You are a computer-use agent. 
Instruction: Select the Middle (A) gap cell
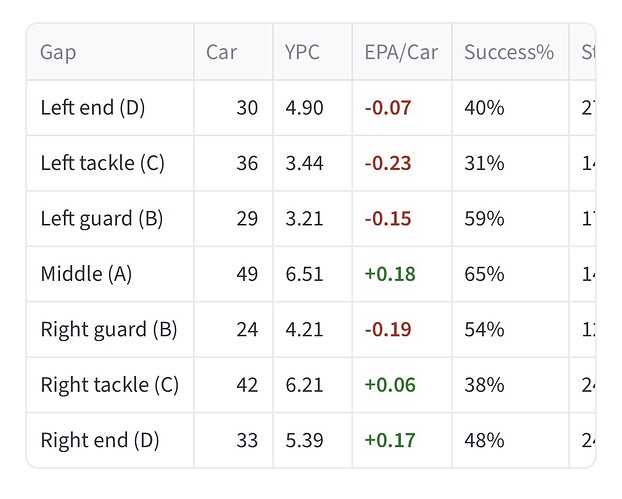(x=86, y=273)
